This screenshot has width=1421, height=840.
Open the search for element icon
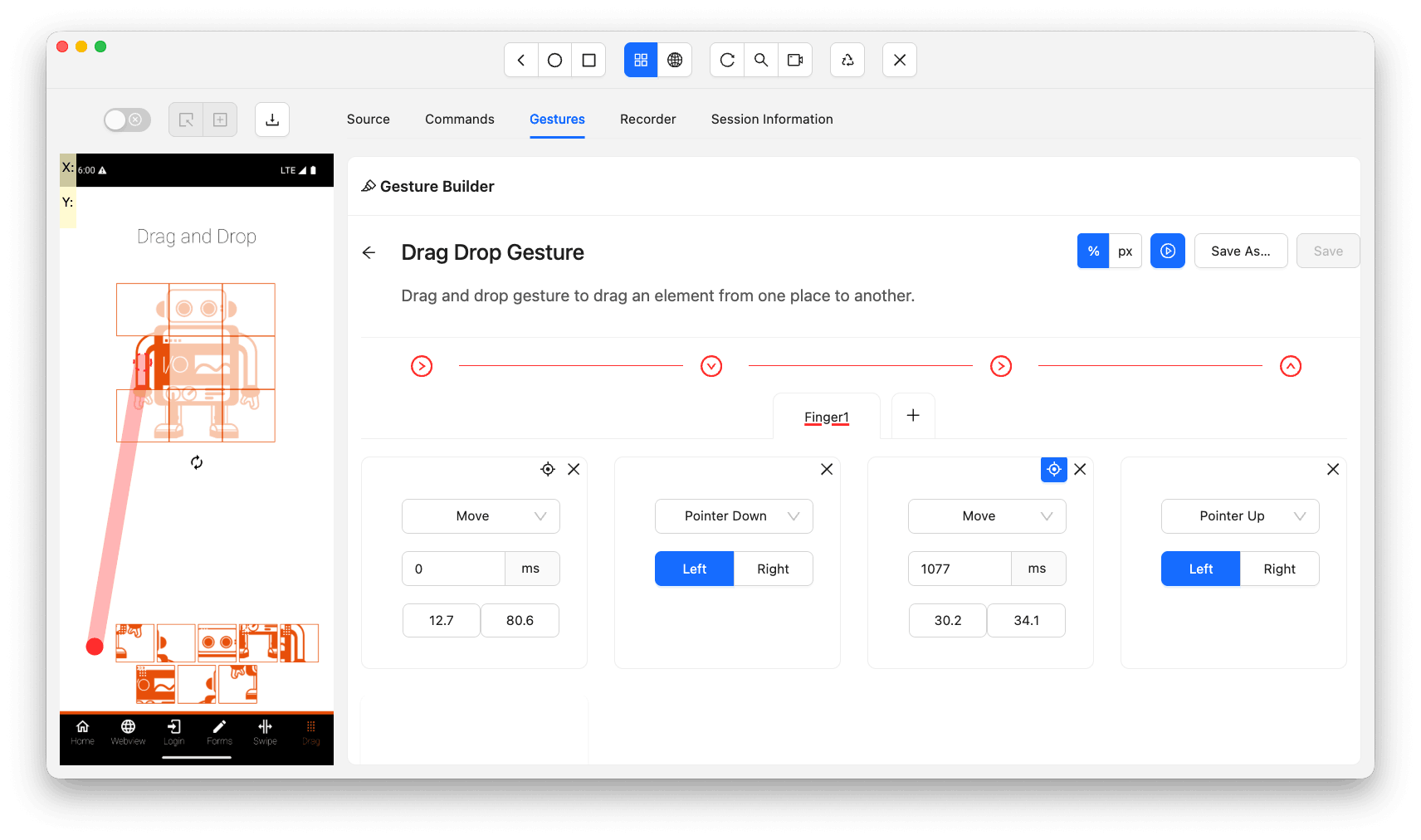pyautogui.click(x=761, y=60)
